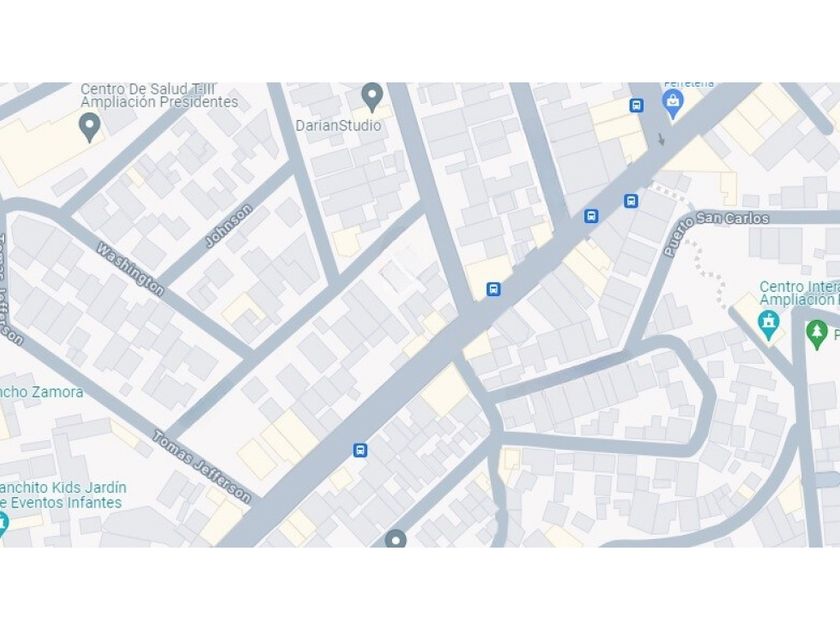Click the Centro De Salud location pin
Screen dimensions: 840x630
pos(89,128)
